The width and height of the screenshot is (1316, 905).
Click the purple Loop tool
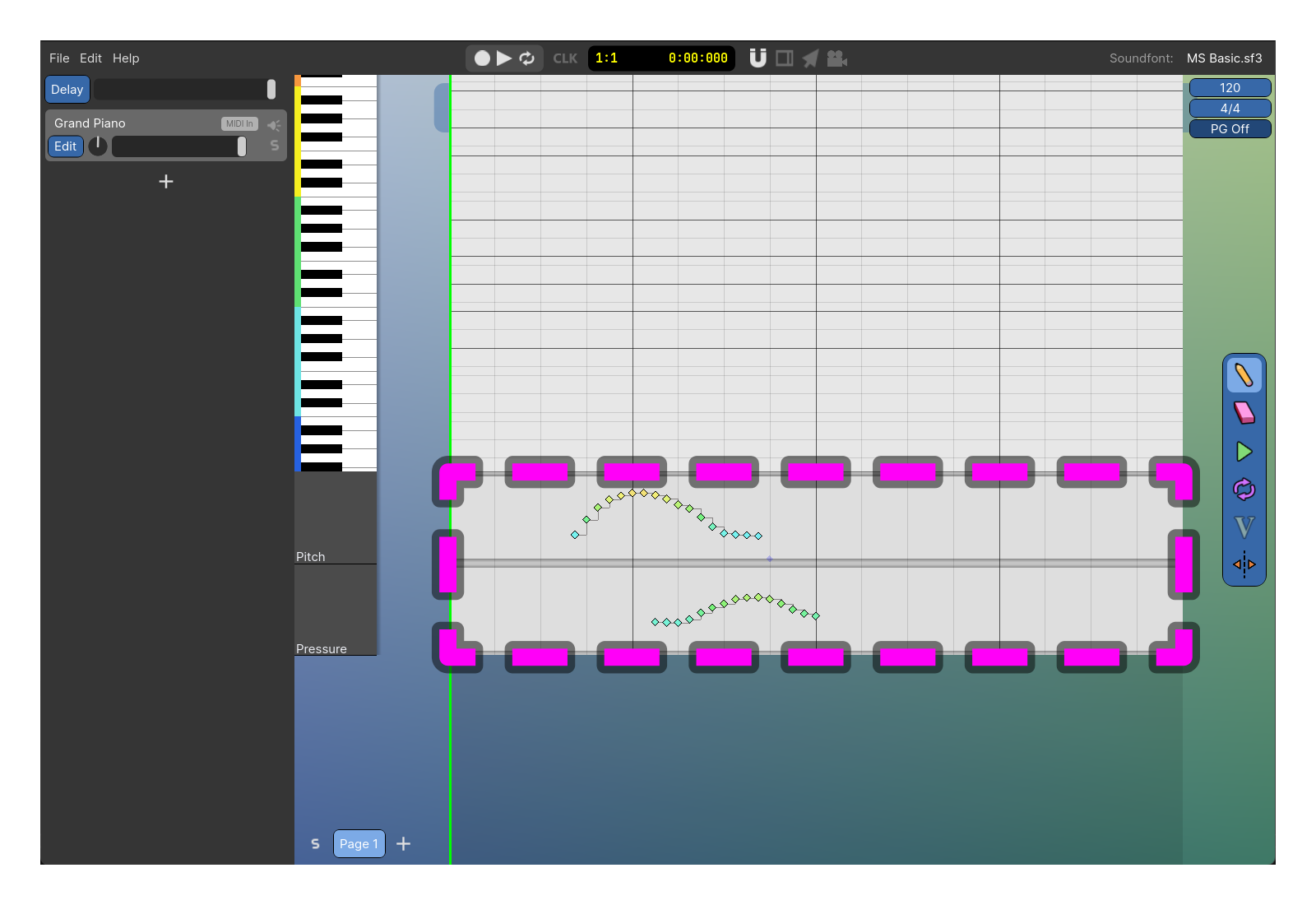click(1244, 489)
